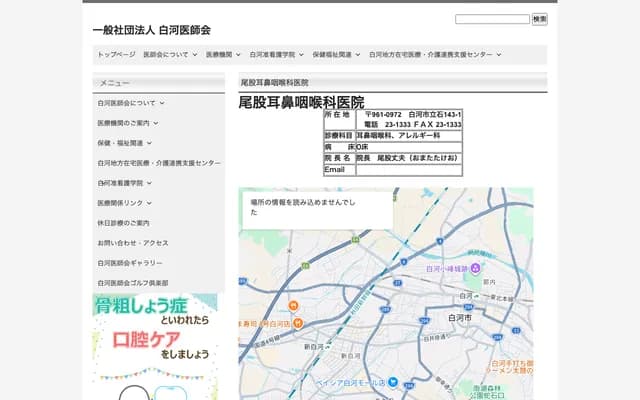Open 保健福祉関連 top navigation menu
Image resolution: width=640 pixels, height=400 pixels.
[x=336, y=55]
